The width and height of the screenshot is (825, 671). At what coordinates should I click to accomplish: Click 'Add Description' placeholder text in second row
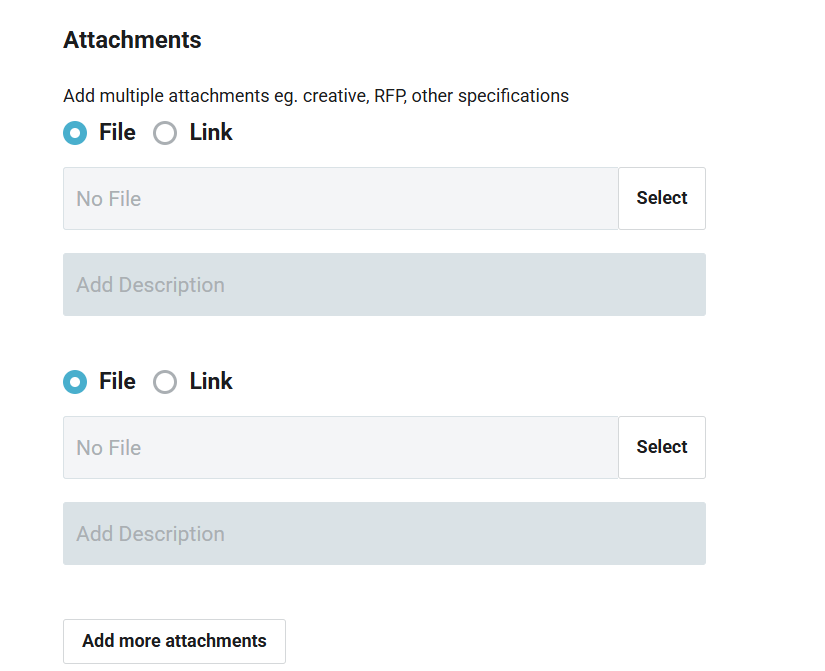[150, 534]
